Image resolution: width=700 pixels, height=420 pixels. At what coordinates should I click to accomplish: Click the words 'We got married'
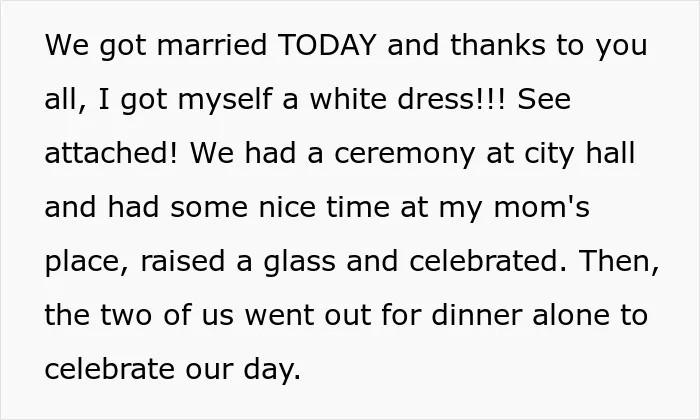click(x=156, y=46)
